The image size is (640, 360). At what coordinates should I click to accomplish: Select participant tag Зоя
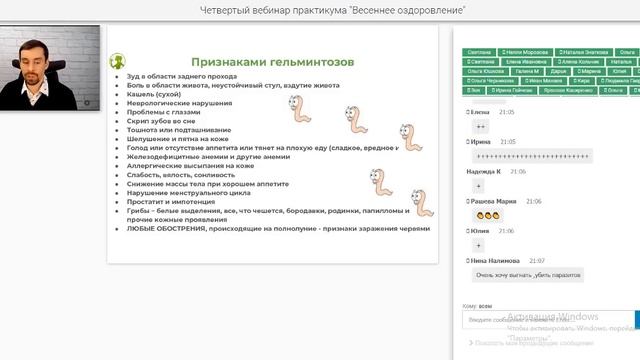click(x=474, y=90)
